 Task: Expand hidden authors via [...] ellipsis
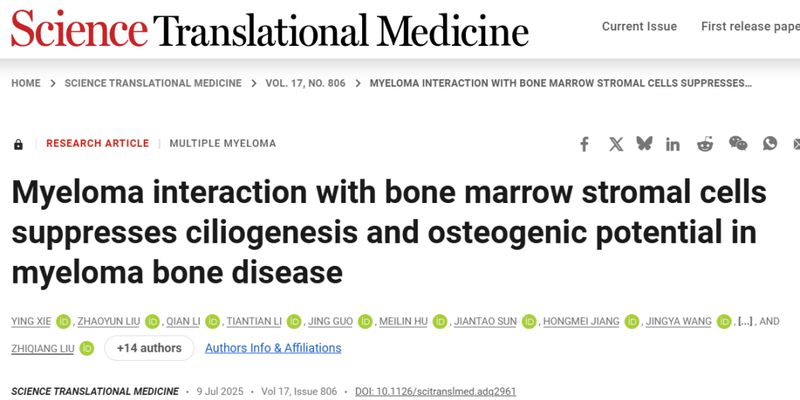tap(744, 321)
